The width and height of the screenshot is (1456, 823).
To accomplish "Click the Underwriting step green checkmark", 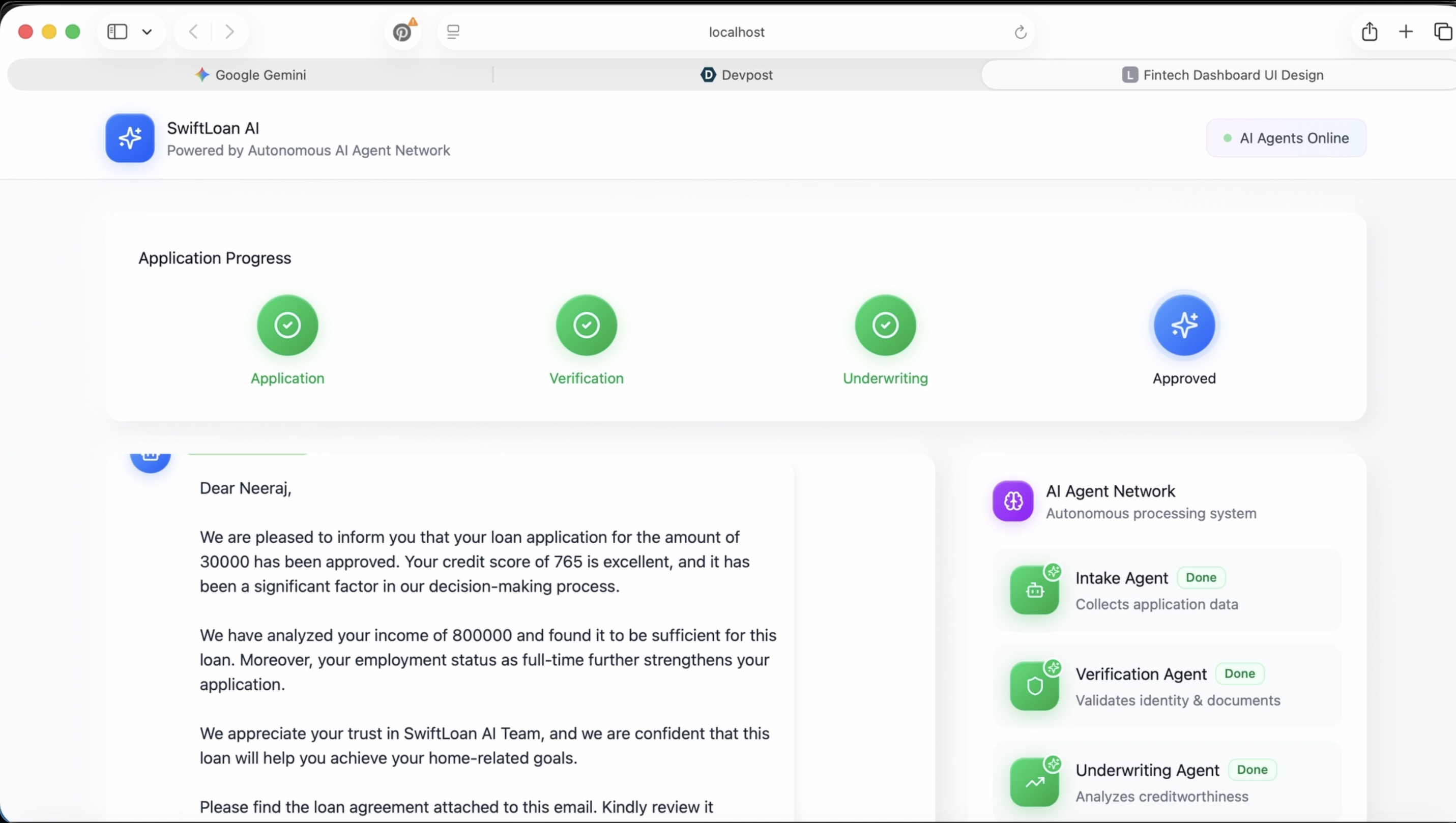I will [885, 325].
